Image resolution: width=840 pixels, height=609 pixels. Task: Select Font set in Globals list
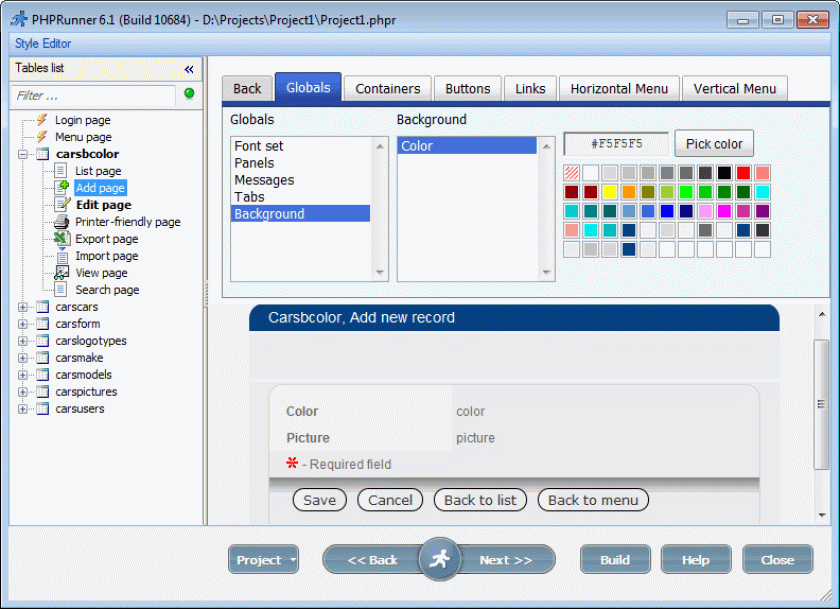coord(301,146)
